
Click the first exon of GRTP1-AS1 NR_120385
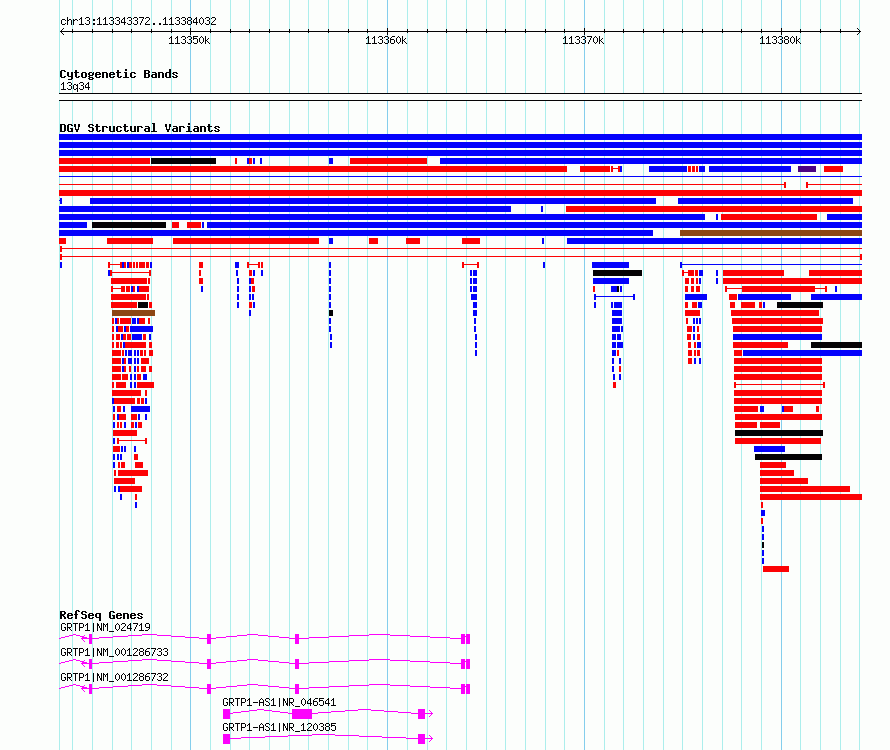pyautogui.click(x=226, y=739)
